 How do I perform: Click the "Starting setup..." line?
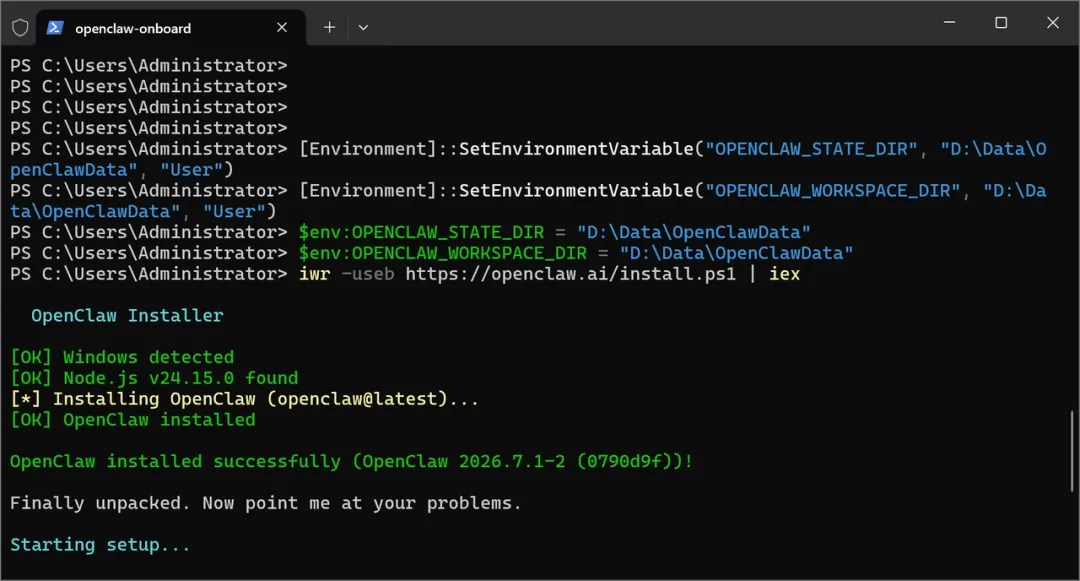(100, 545)
